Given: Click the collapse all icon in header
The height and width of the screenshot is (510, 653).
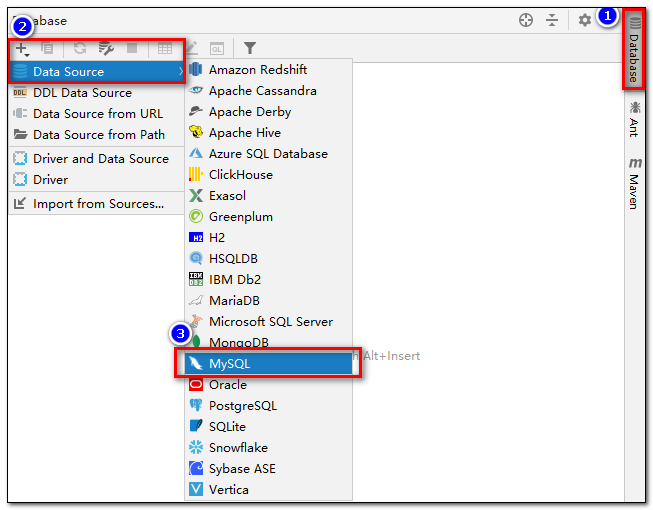Looking at the screenshot, I should [x=552, y=20].
